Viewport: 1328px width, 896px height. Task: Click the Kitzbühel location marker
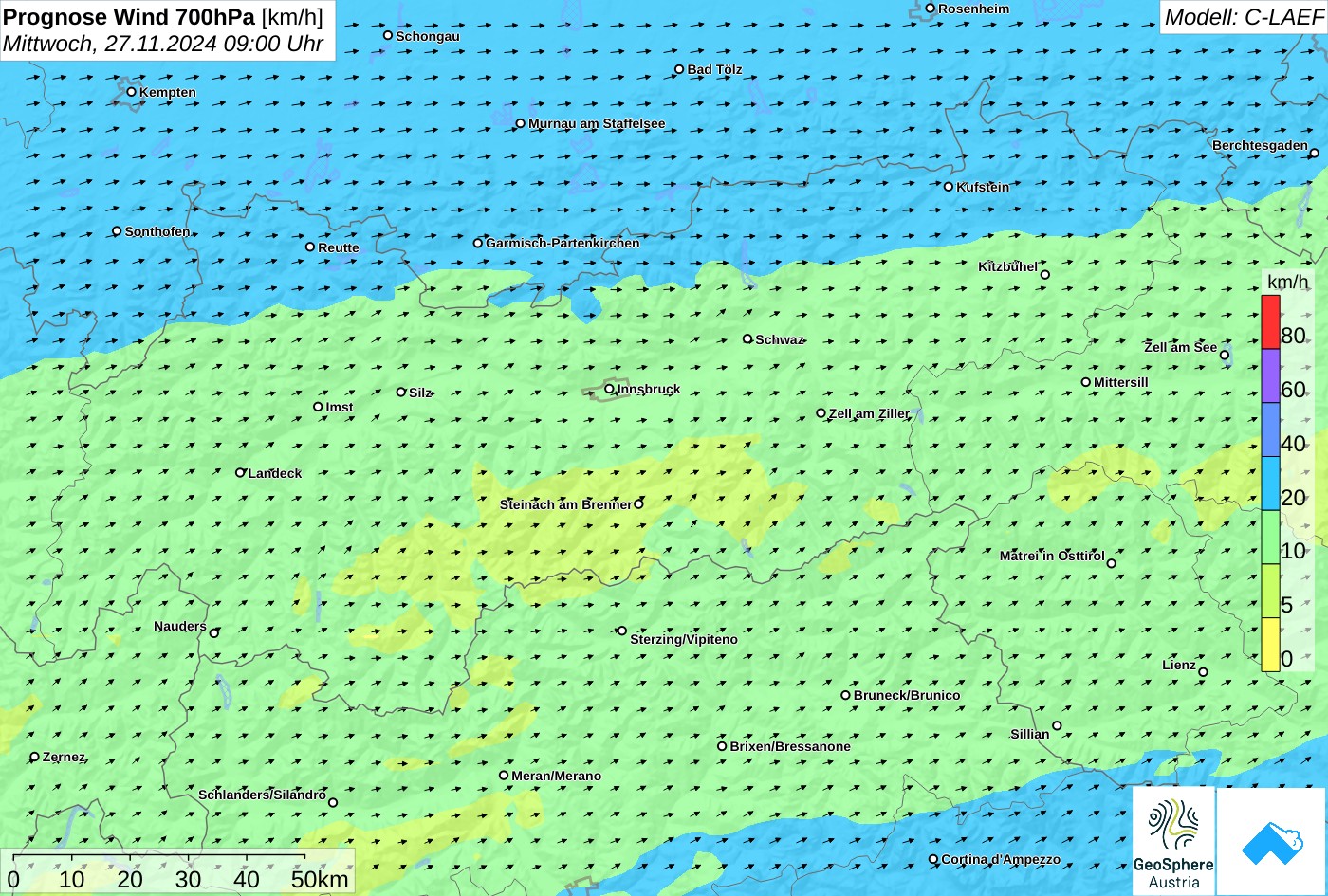coord(1045,275)
